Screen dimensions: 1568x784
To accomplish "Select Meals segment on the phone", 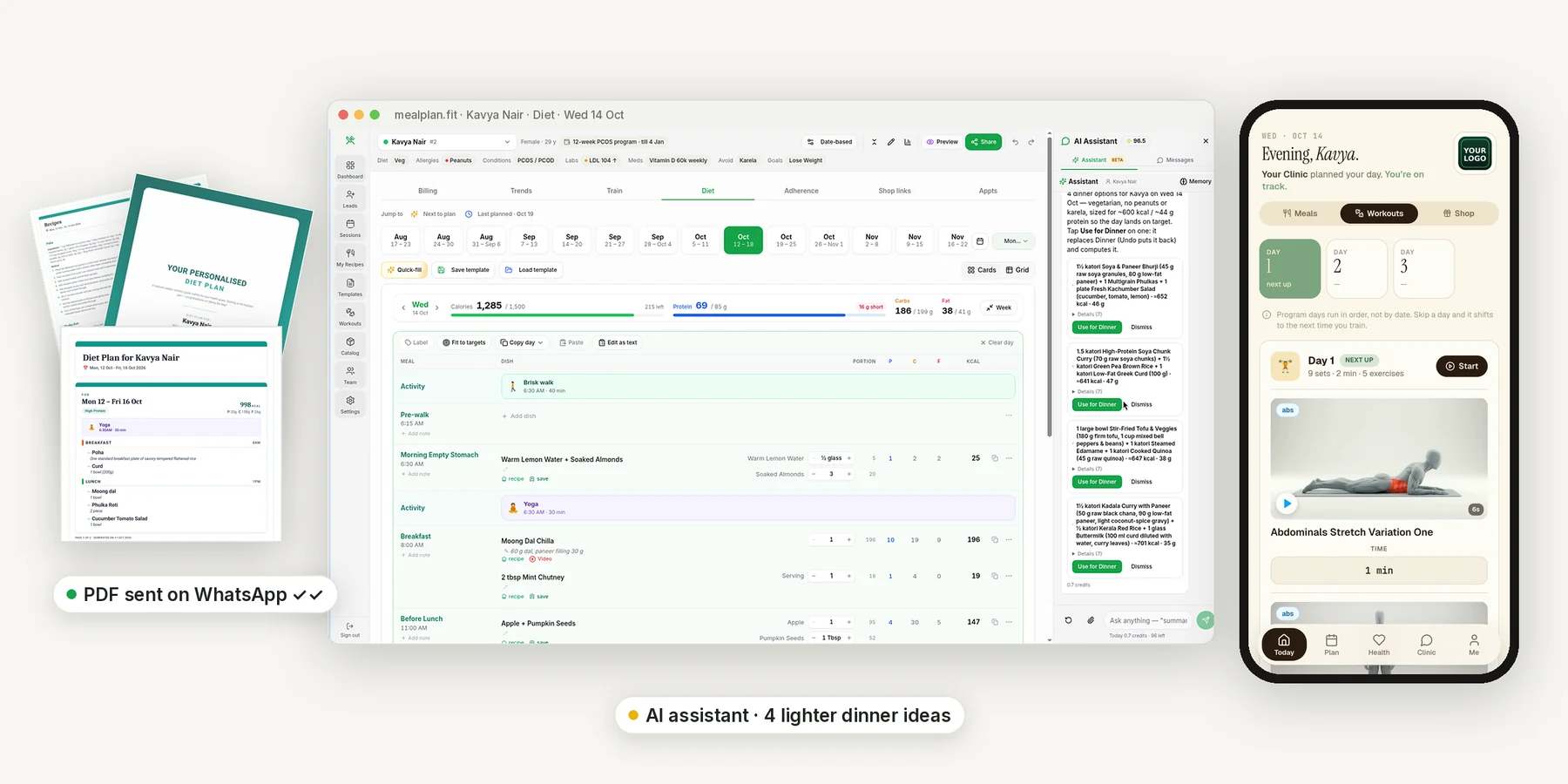I will (1300, 213).
